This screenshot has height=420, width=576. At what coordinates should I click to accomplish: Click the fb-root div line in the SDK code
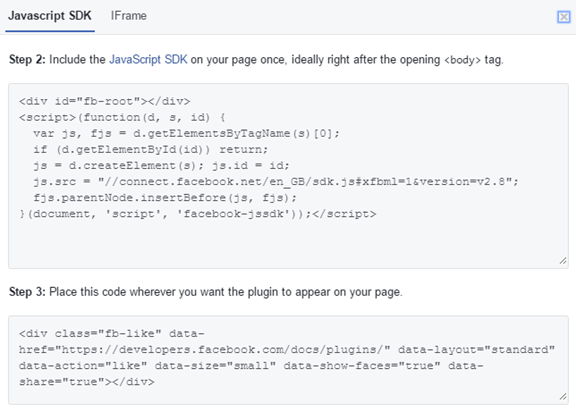[x=105, y=101]
